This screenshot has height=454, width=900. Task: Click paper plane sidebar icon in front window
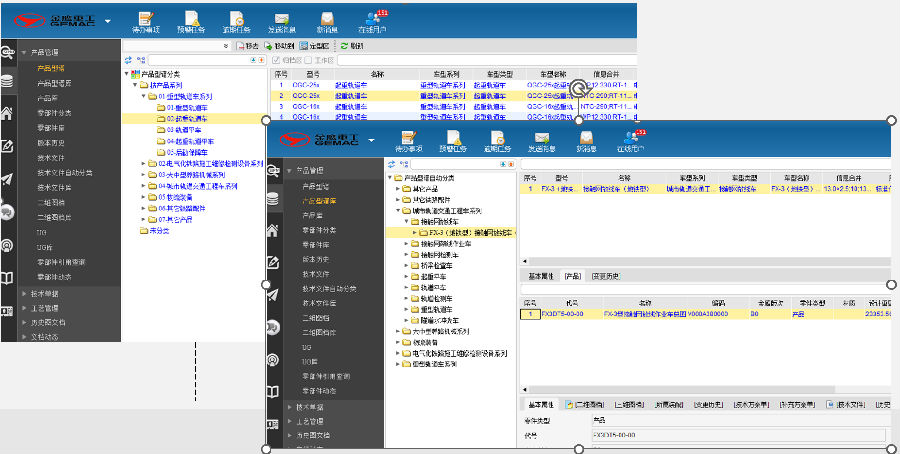[273, 295]
